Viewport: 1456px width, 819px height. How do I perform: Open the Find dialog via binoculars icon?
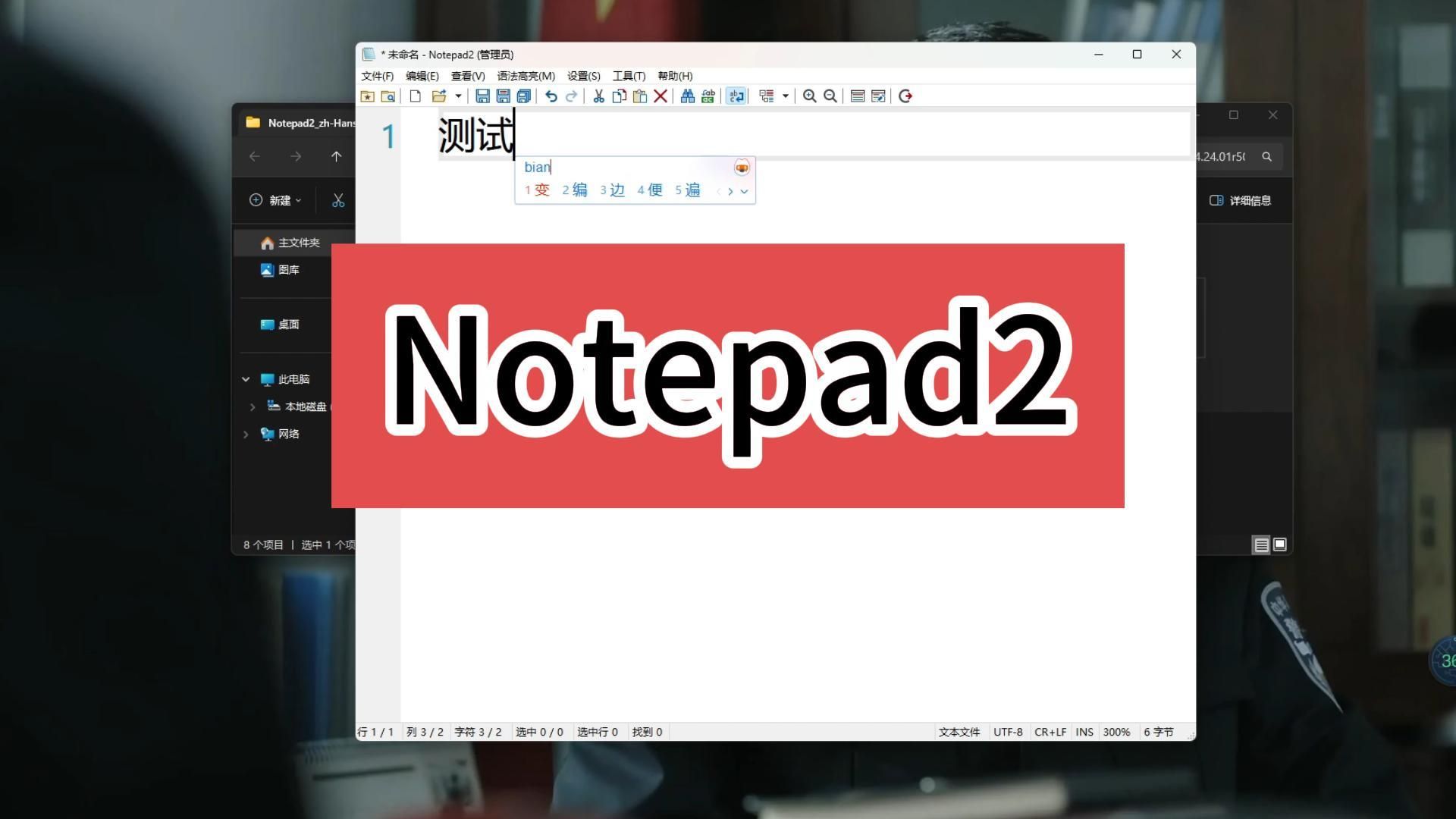688,96
